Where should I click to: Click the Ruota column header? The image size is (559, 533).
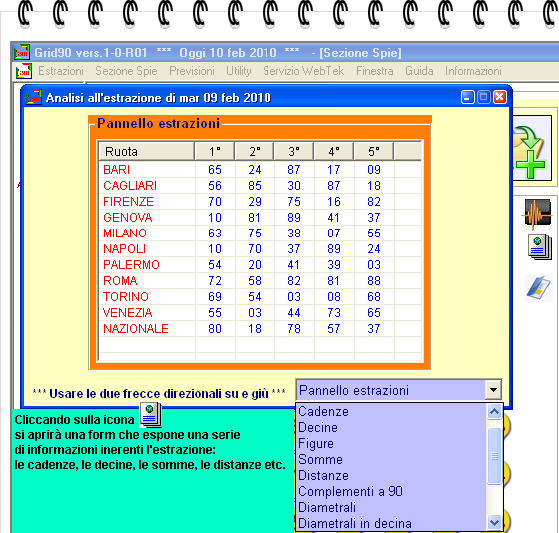pos(147,152)
